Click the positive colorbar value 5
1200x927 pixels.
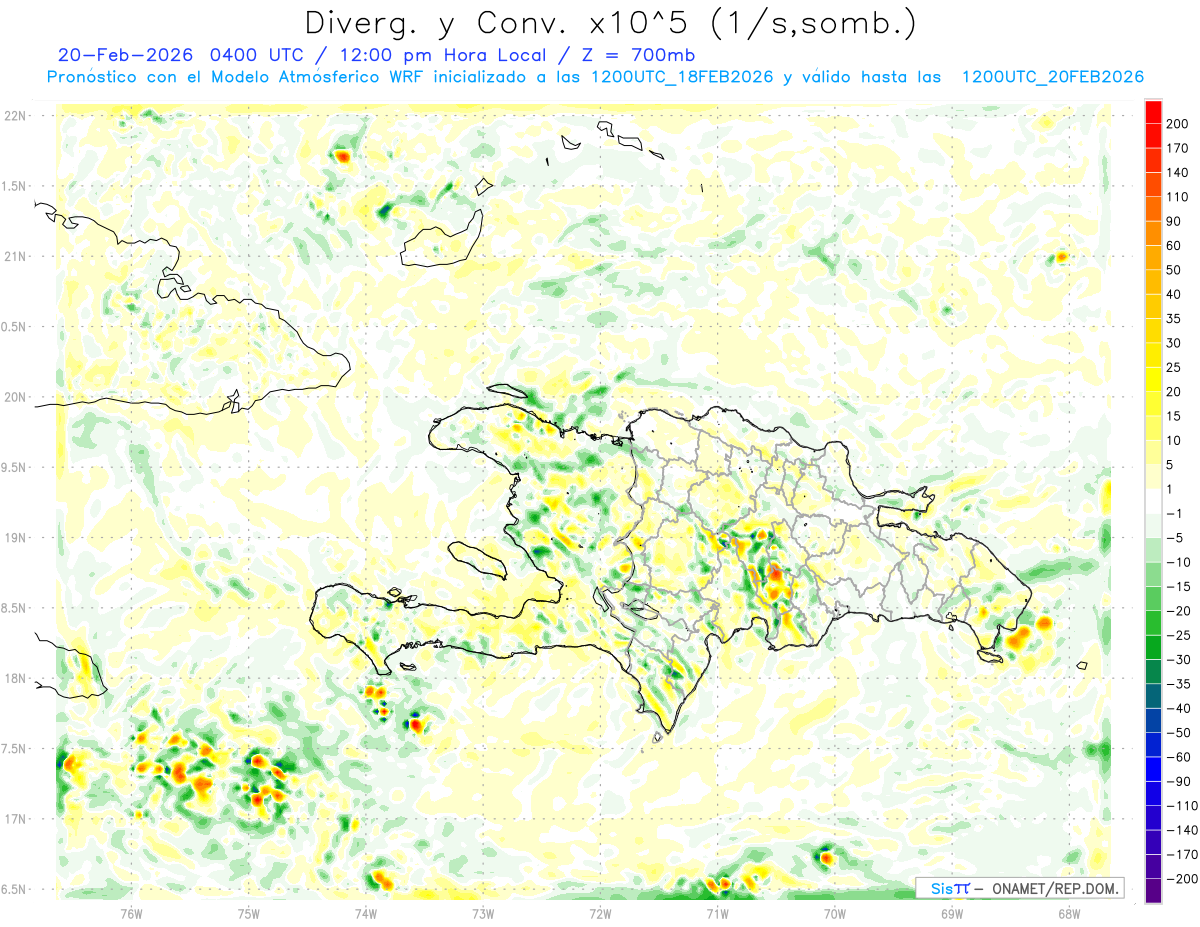pos(1170,465)
